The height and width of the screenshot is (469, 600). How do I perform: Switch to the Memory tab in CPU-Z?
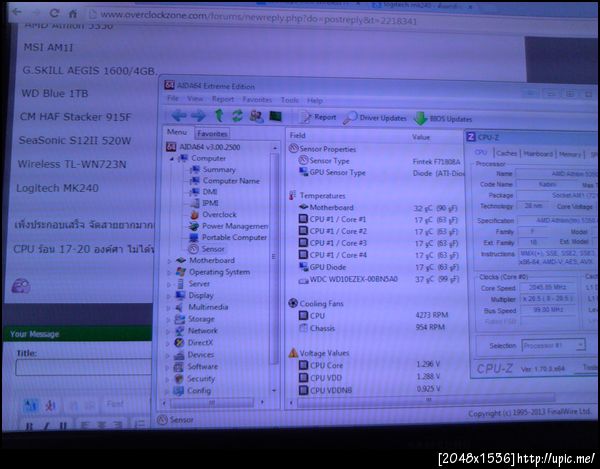[x=570, y=155]
